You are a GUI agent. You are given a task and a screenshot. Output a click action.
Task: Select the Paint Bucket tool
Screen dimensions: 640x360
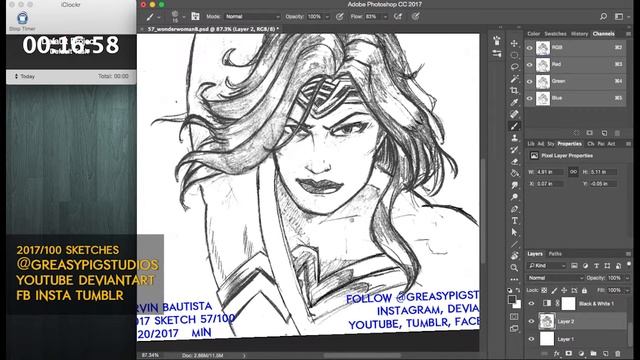pos(514,173)
